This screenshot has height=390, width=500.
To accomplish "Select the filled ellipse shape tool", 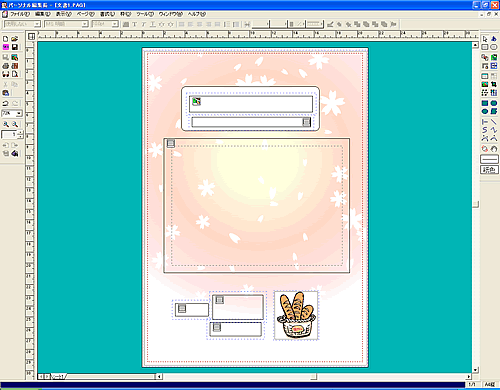I will pos(485,111).
